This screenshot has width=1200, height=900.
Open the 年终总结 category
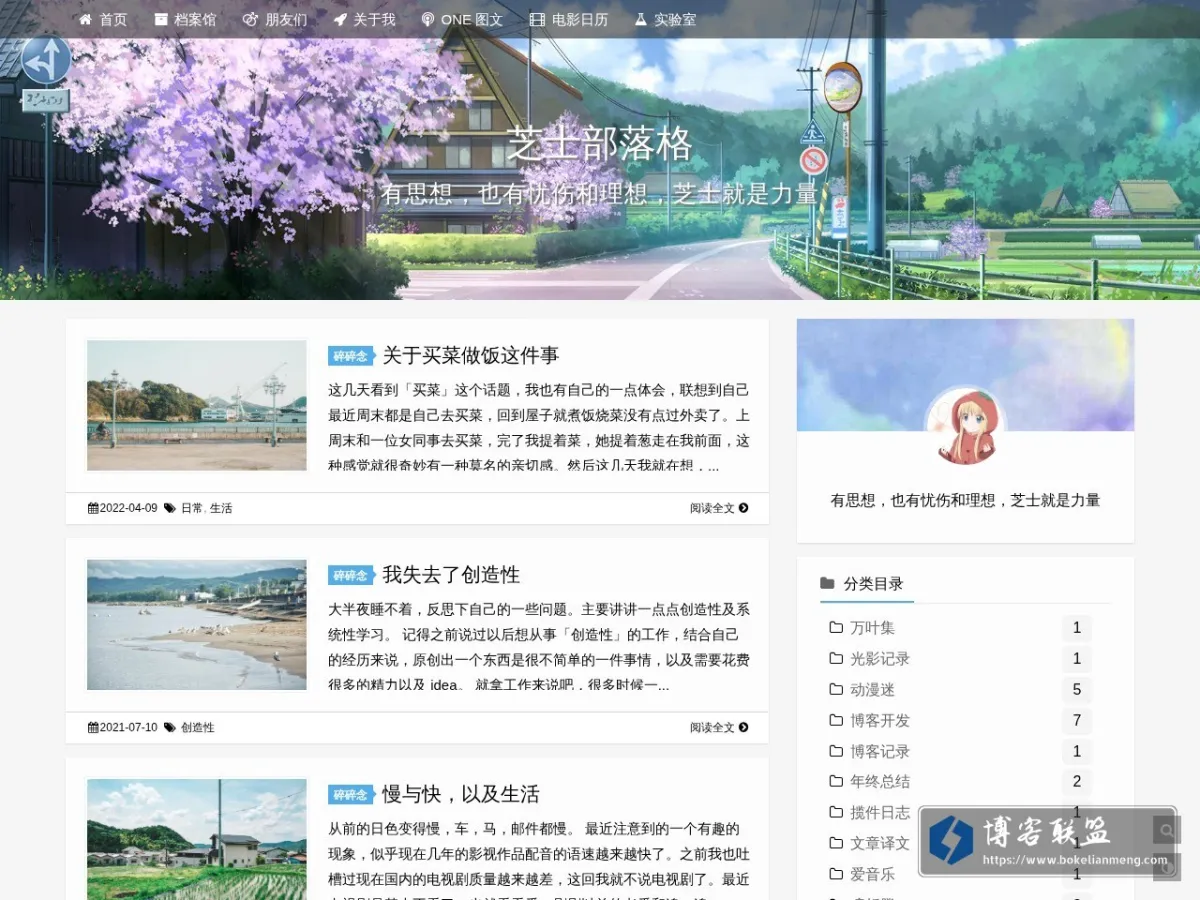[x=880, y=782]
